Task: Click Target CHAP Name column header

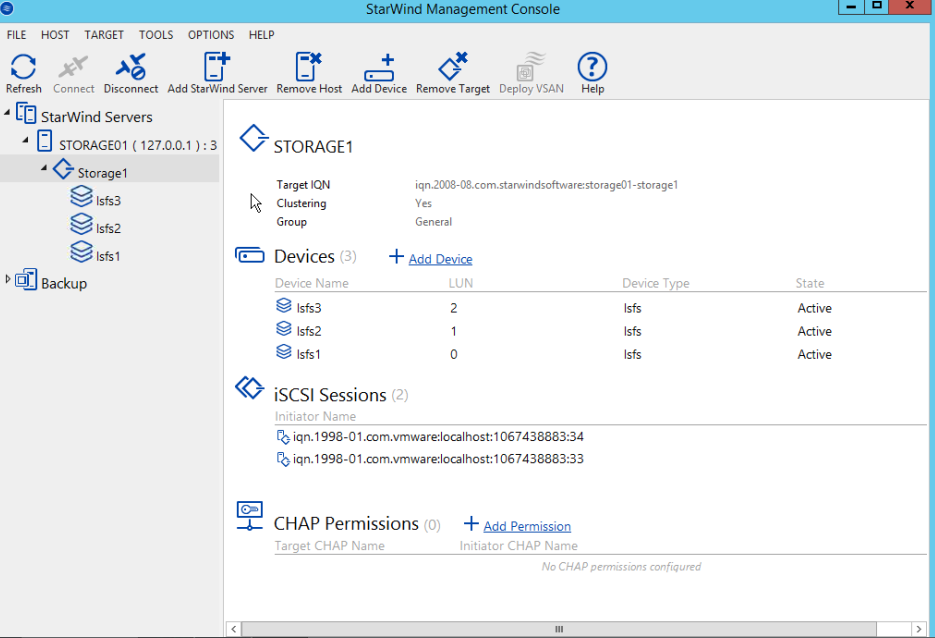Action: pyautogui.click(x=330, y=546)
